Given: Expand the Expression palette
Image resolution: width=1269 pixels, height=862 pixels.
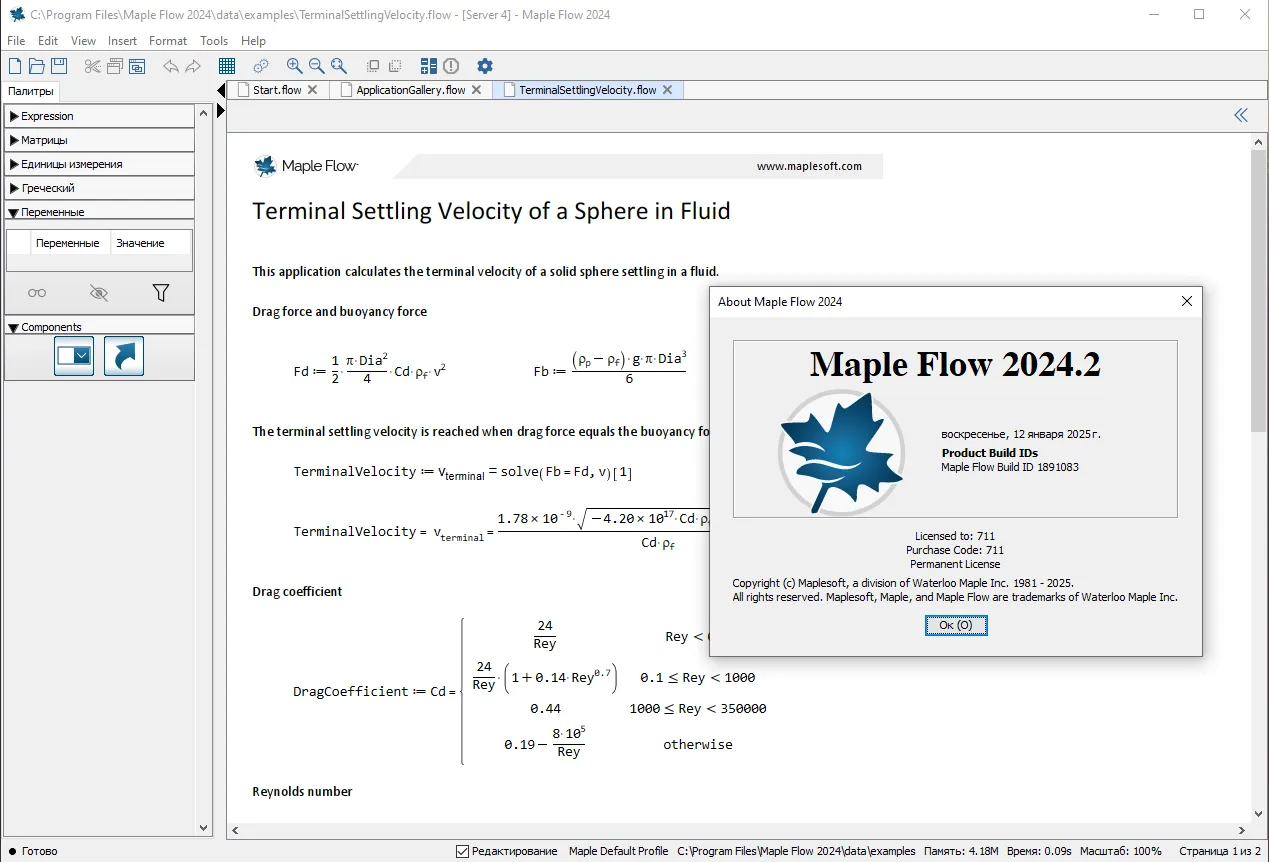Looking at the screenshot, I should coord(100,116).
